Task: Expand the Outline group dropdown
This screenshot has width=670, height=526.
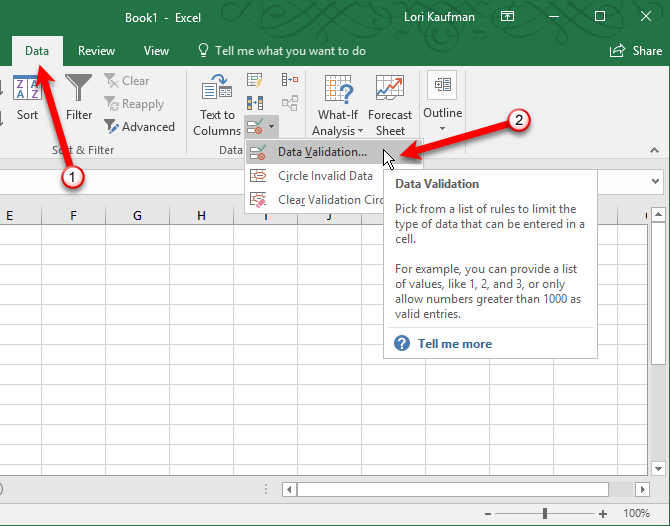Action: (x=442, y=128)
